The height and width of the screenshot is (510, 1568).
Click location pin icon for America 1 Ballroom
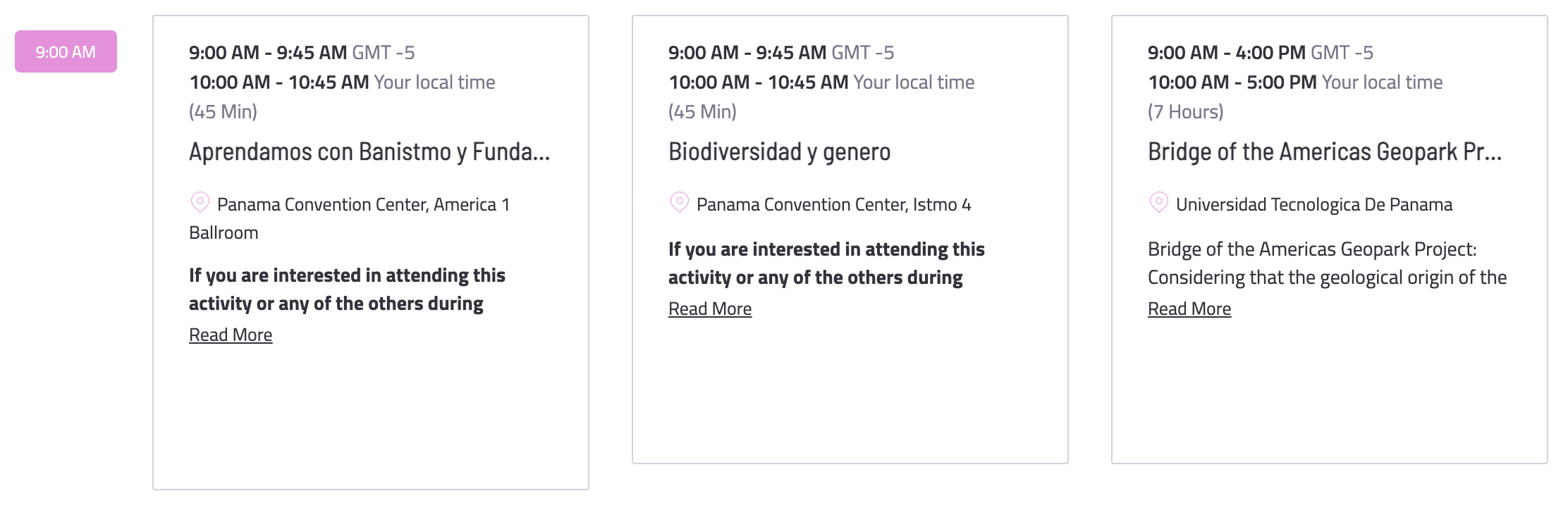(x=200, y=203)
